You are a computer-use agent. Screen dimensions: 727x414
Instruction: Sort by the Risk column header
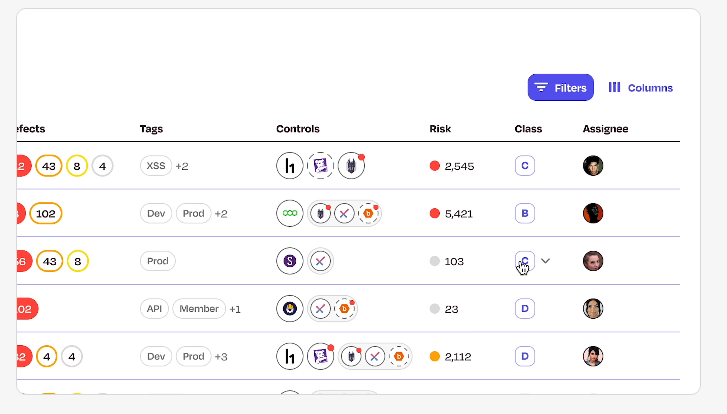point(440,129)
